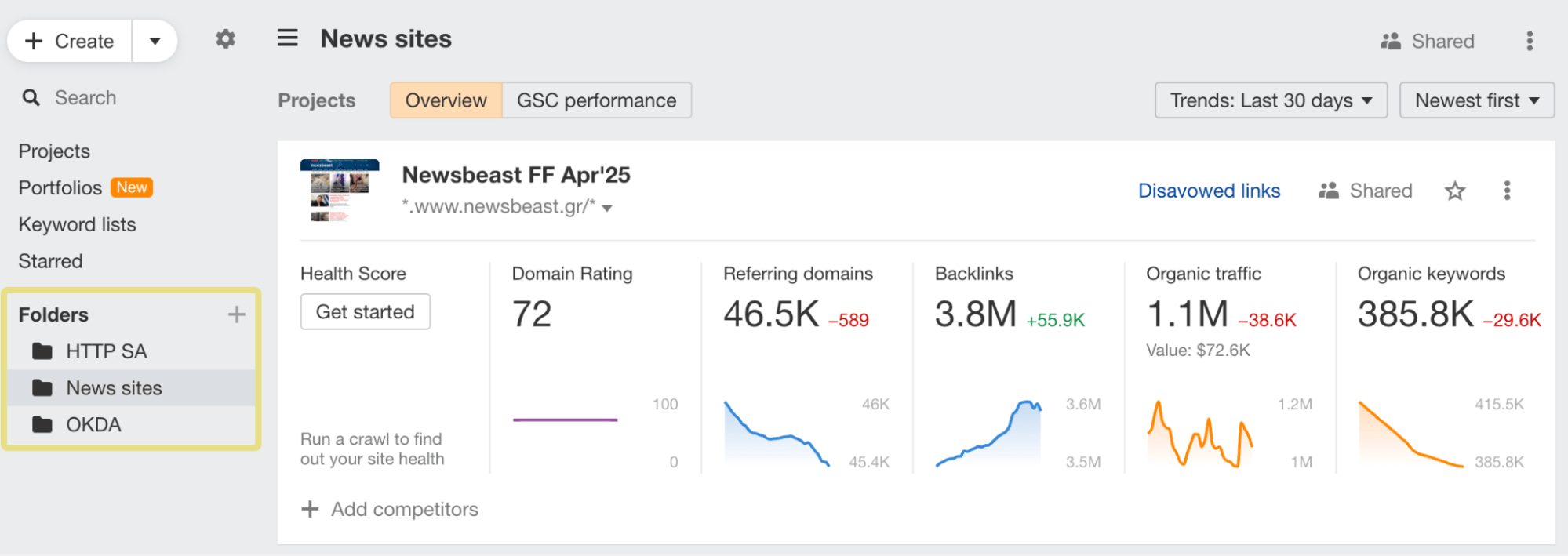
Task: Expand the Create dropdown arrow
Action: [x=155, y=41]
